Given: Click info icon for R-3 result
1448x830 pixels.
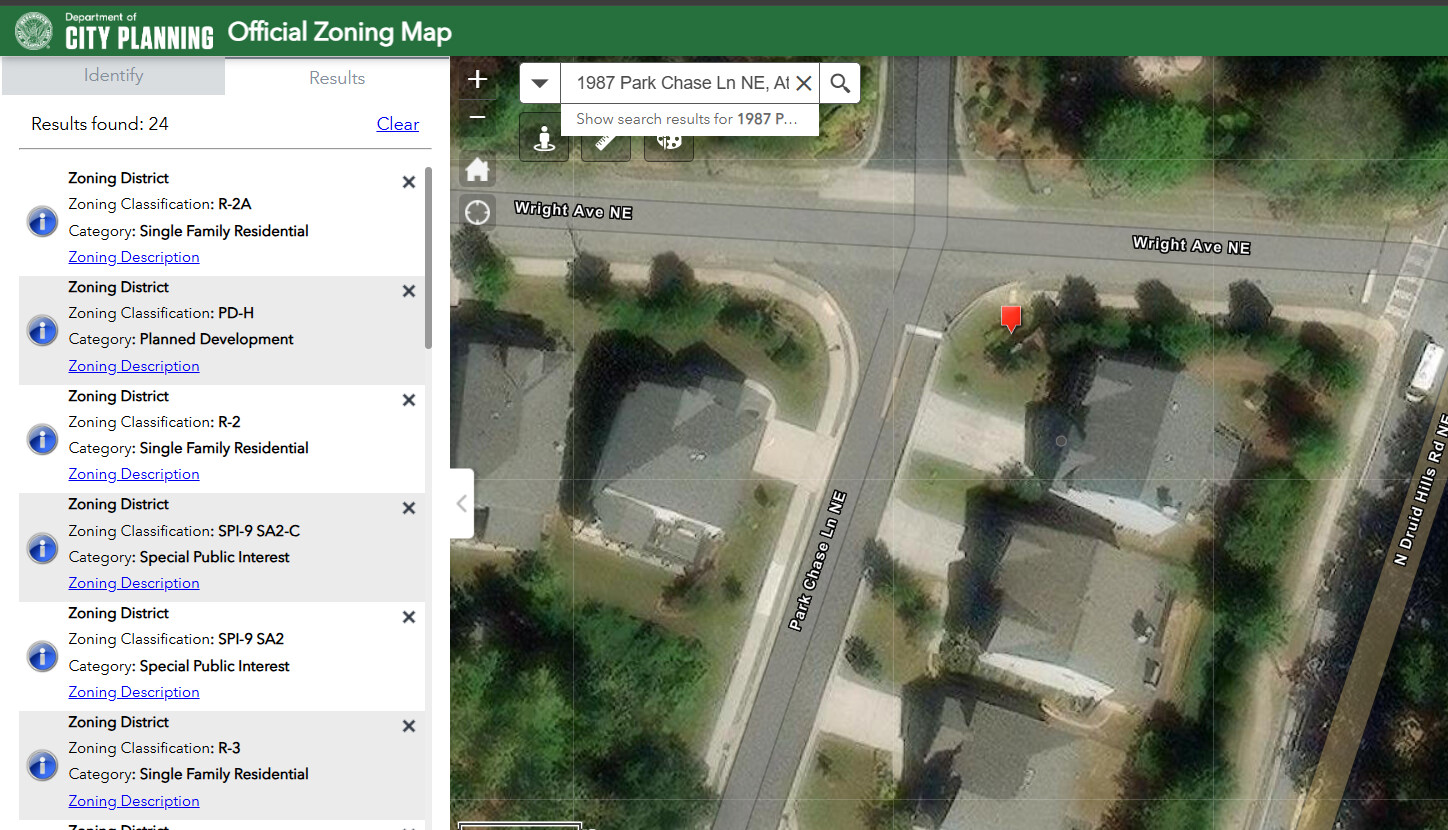Looking at the screenshot, I should click(x=42, y=765).
